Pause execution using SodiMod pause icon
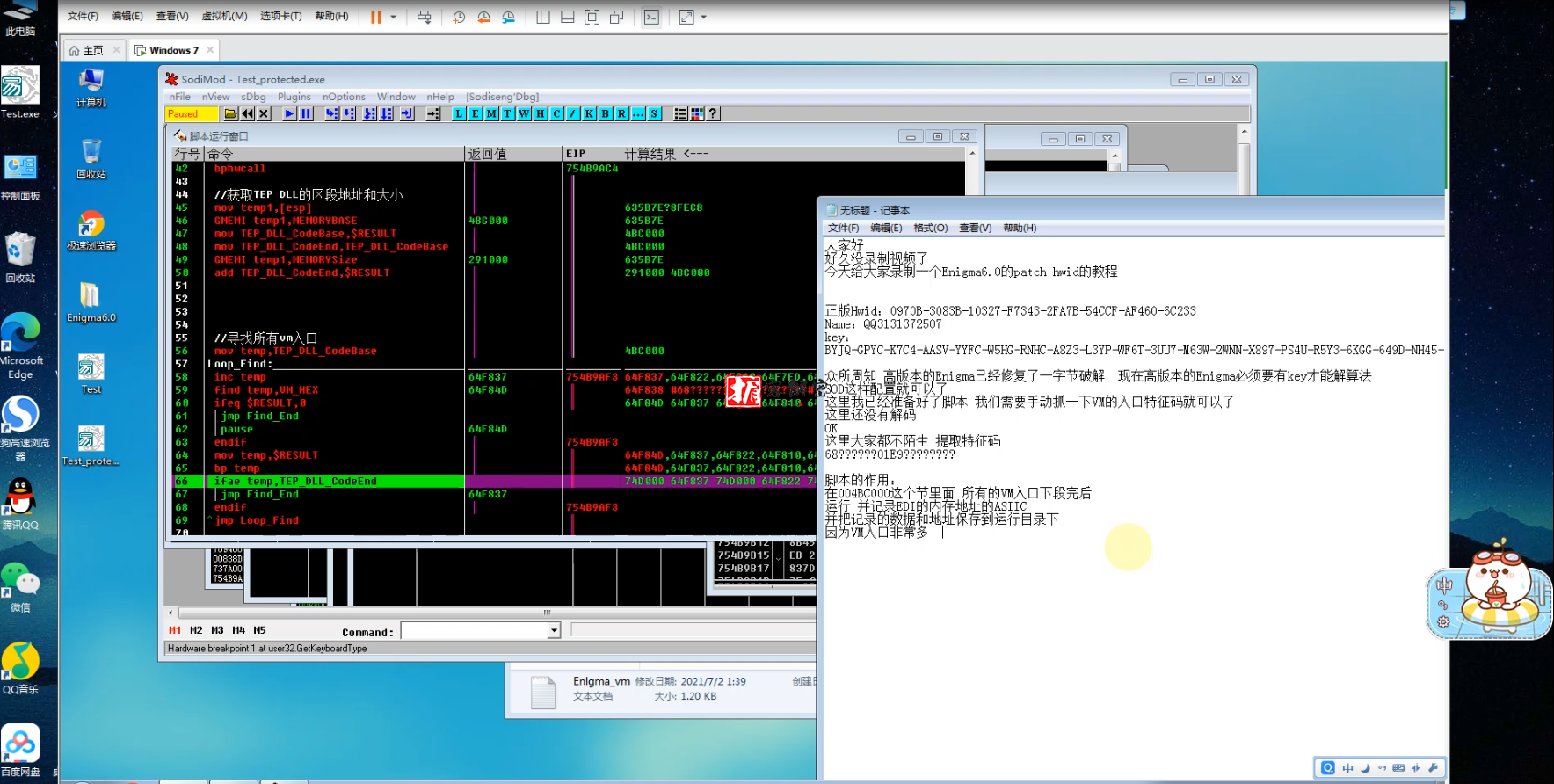 (306, 113)
